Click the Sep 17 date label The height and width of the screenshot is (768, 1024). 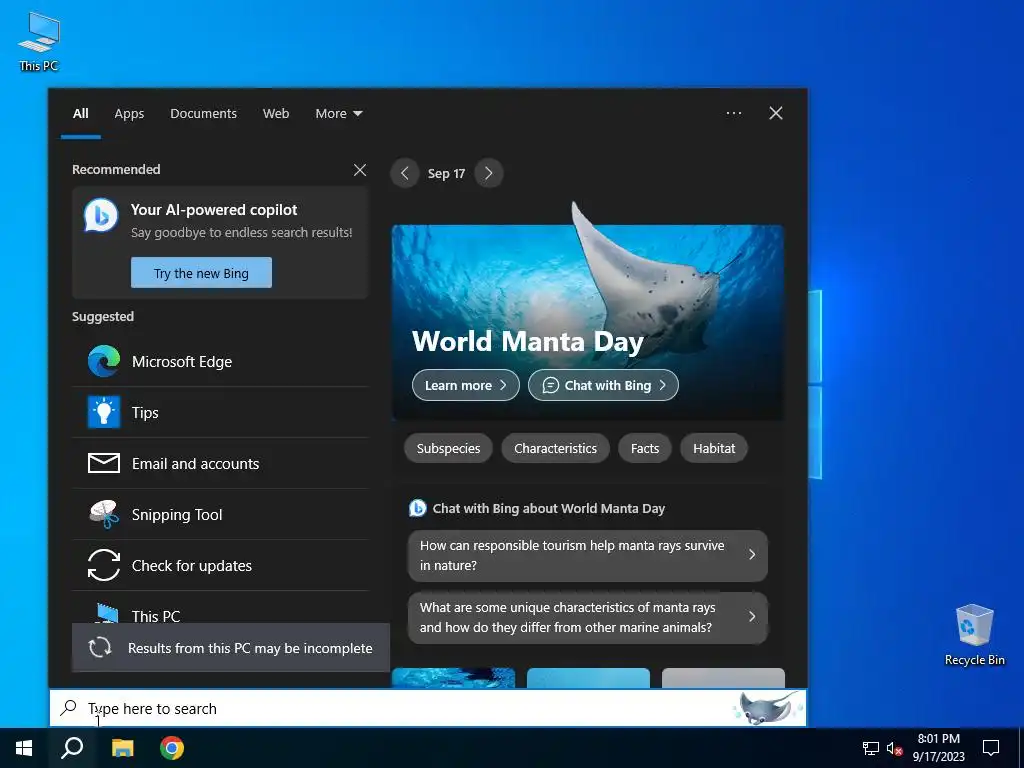tap(446, 173)
